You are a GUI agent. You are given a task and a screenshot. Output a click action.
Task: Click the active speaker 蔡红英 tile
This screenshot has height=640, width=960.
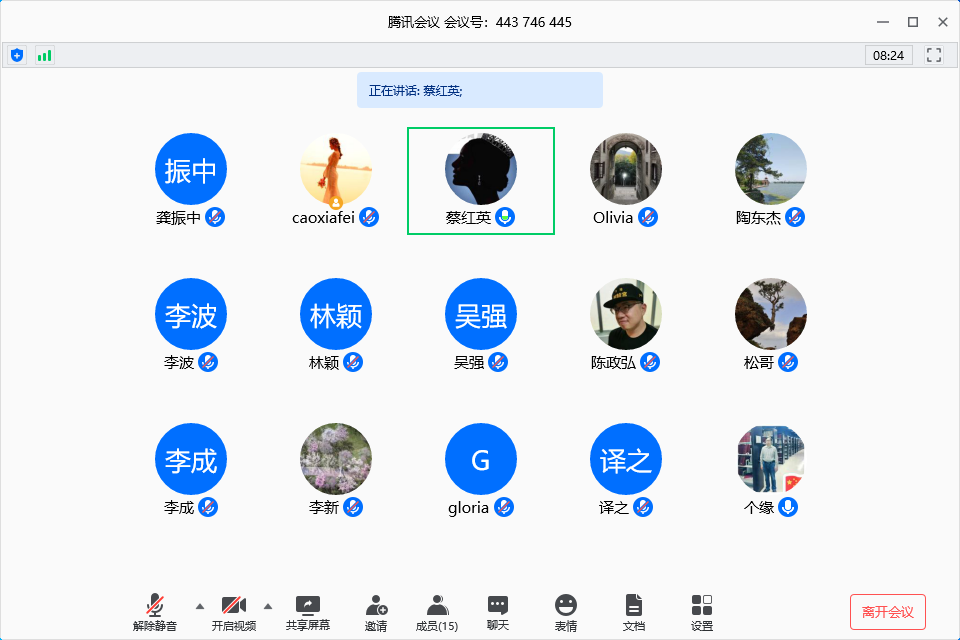pos(481,180)
